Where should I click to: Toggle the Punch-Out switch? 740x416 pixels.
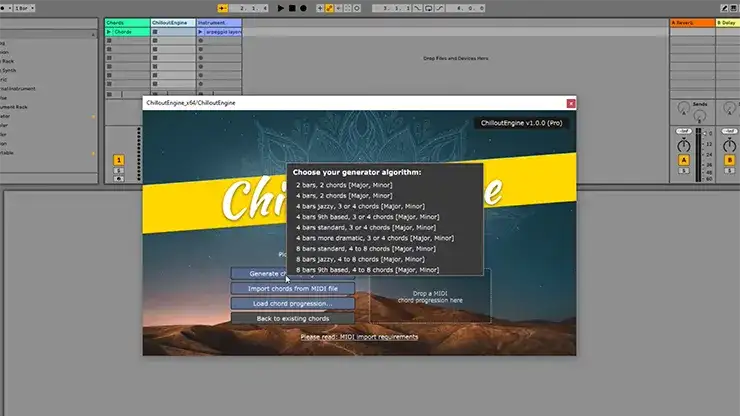click(439, 8)
